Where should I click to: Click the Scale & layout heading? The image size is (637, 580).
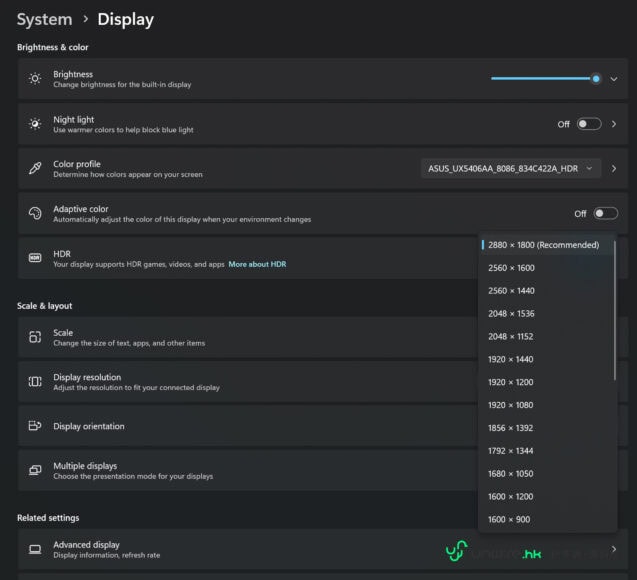coord(45,306)
